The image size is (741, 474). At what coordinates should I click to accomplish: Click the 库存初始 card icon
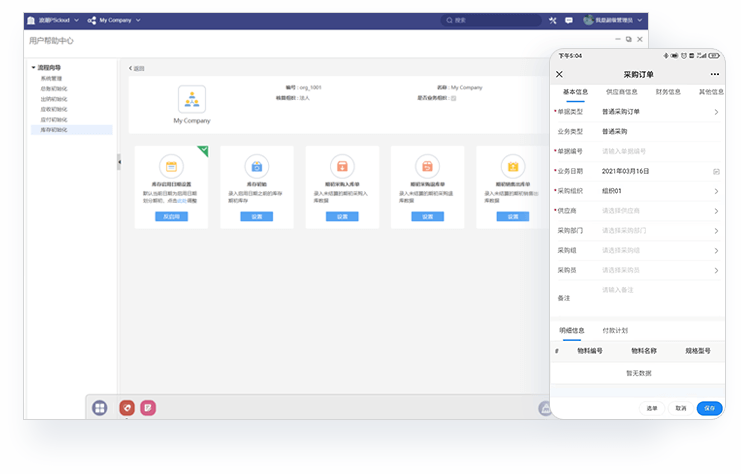tap(257, 166)
